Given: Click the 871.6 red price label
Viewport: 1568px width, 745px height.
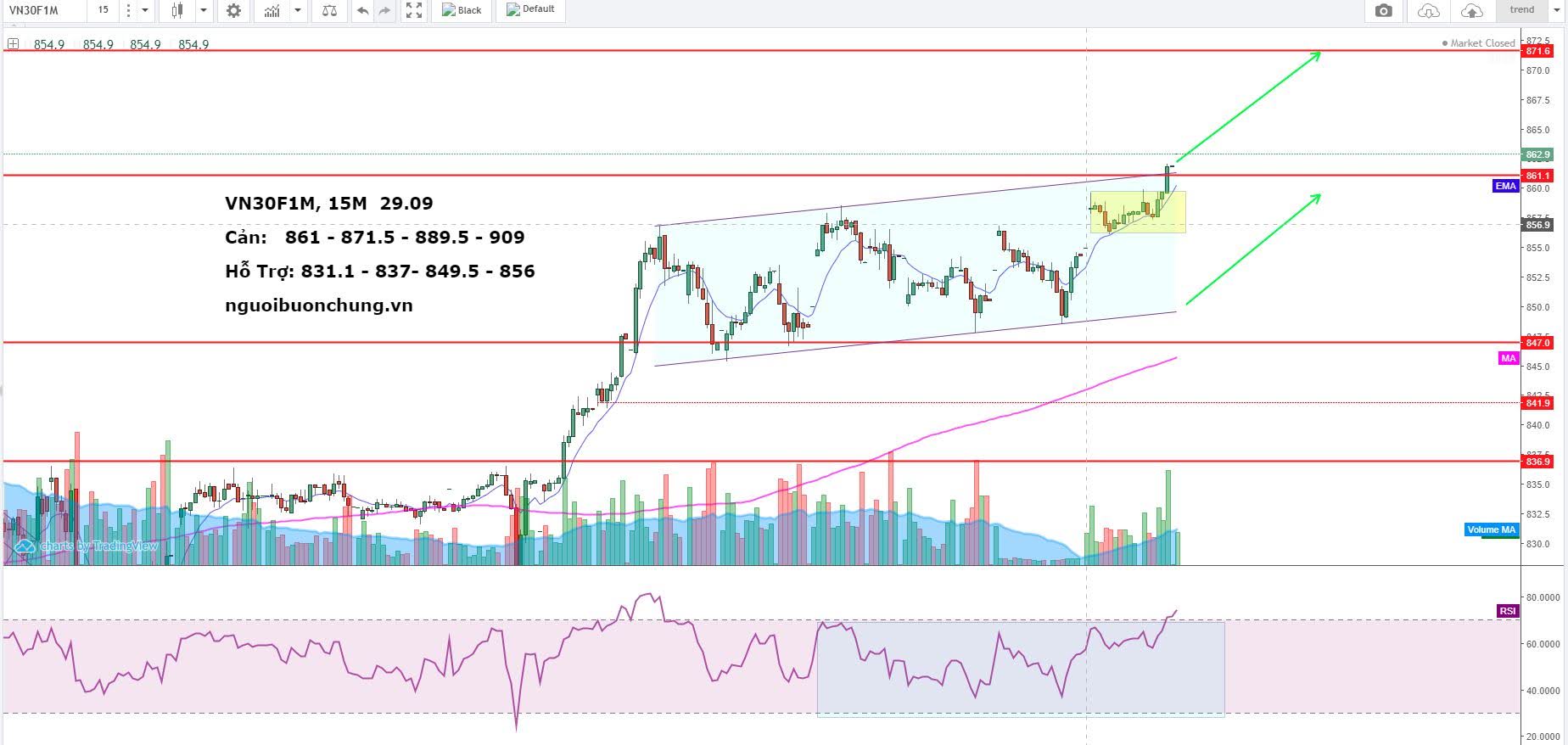Looking at the screenshot, I should pyautogui.click(x=1538, y=51).
